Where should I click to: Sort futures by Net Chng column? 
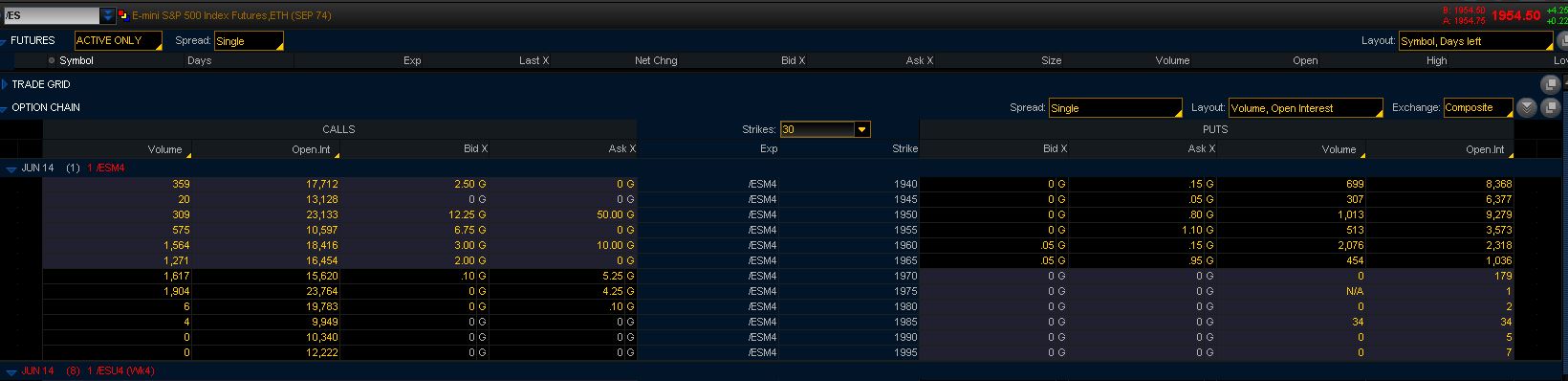[x=656, y=60]
